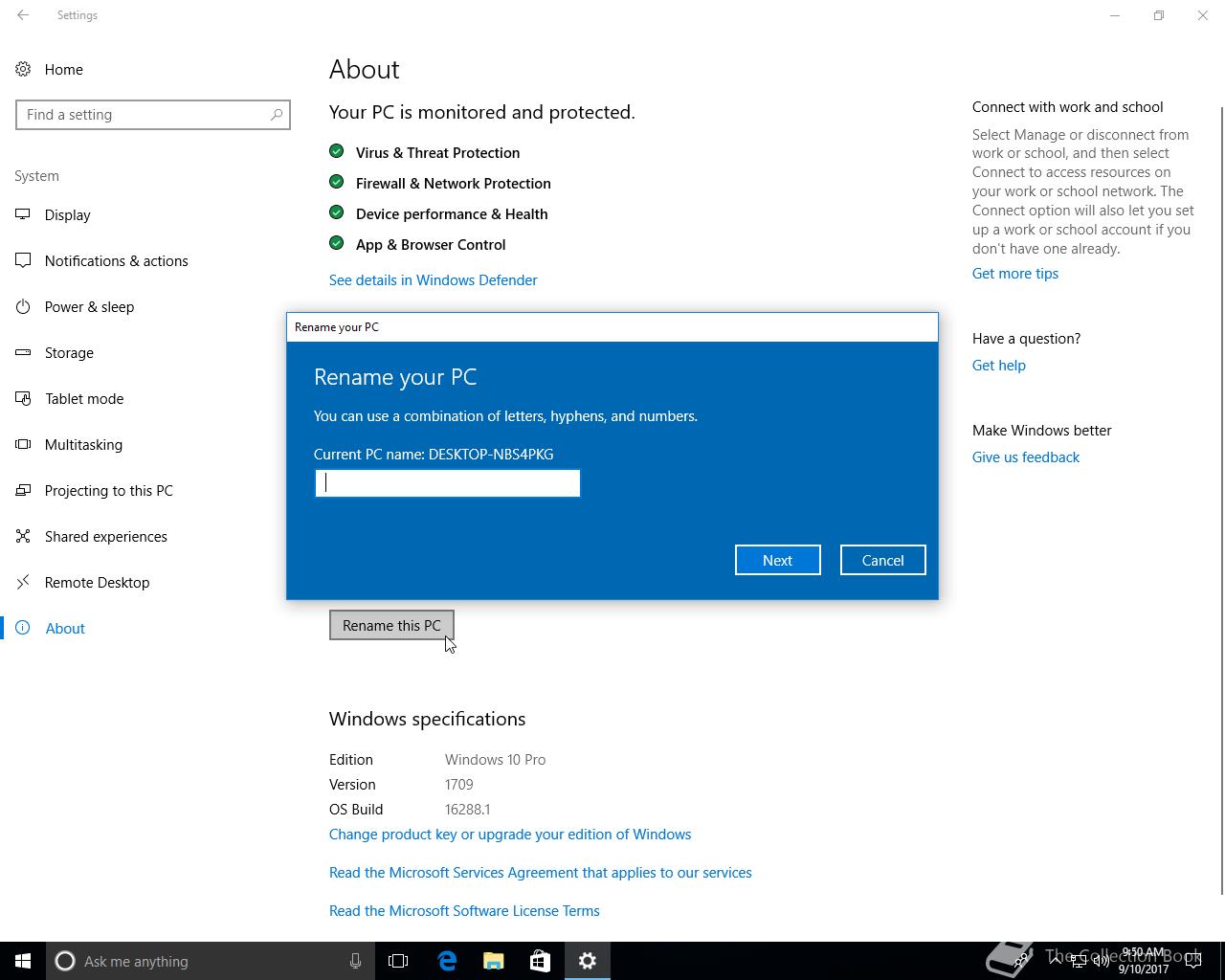Click Firewall & Network Protection green checkmark

click(336, 182)
